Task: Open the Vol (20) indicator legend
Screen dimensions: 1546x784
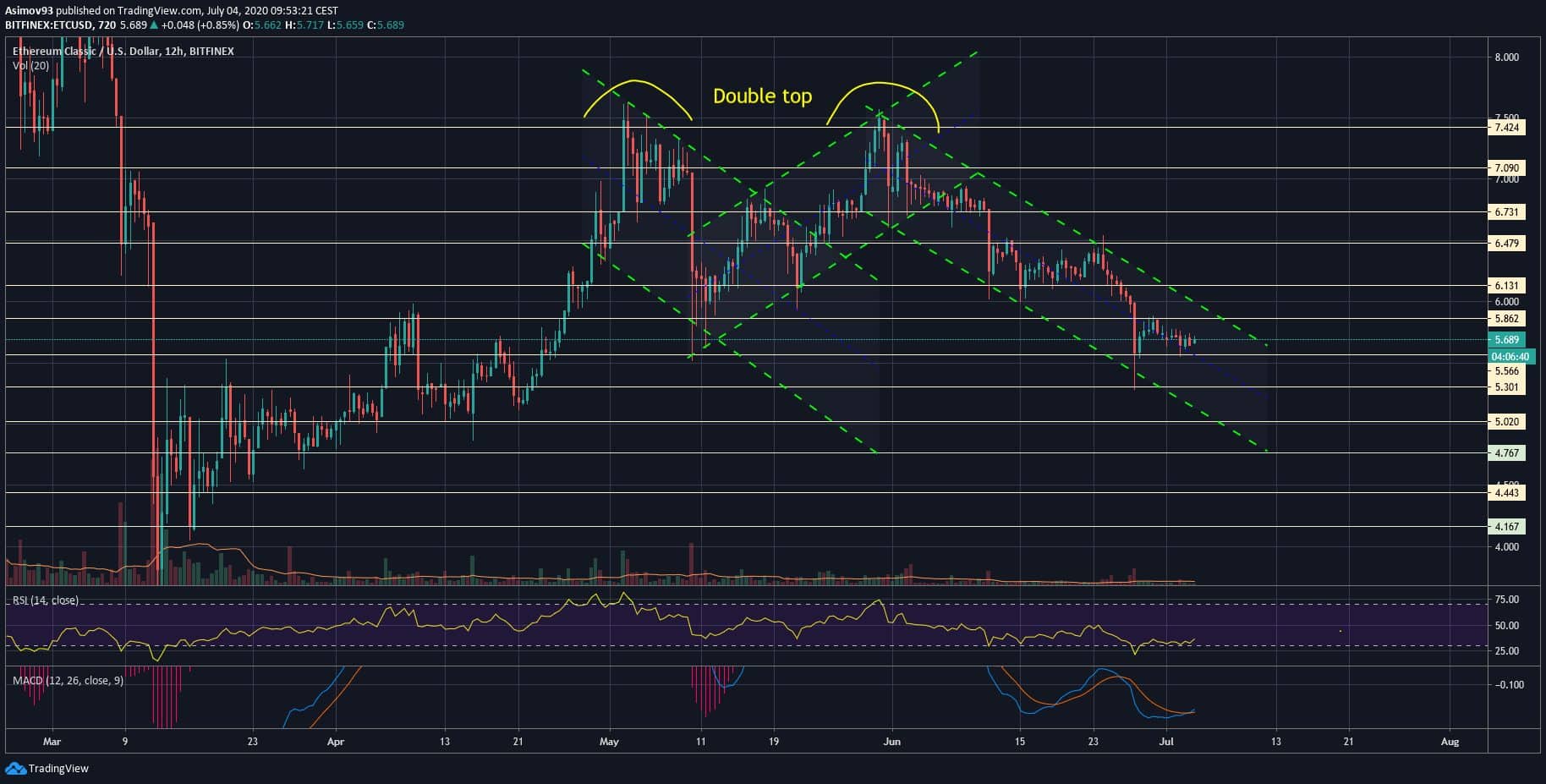Action: (x=30, y=65)
